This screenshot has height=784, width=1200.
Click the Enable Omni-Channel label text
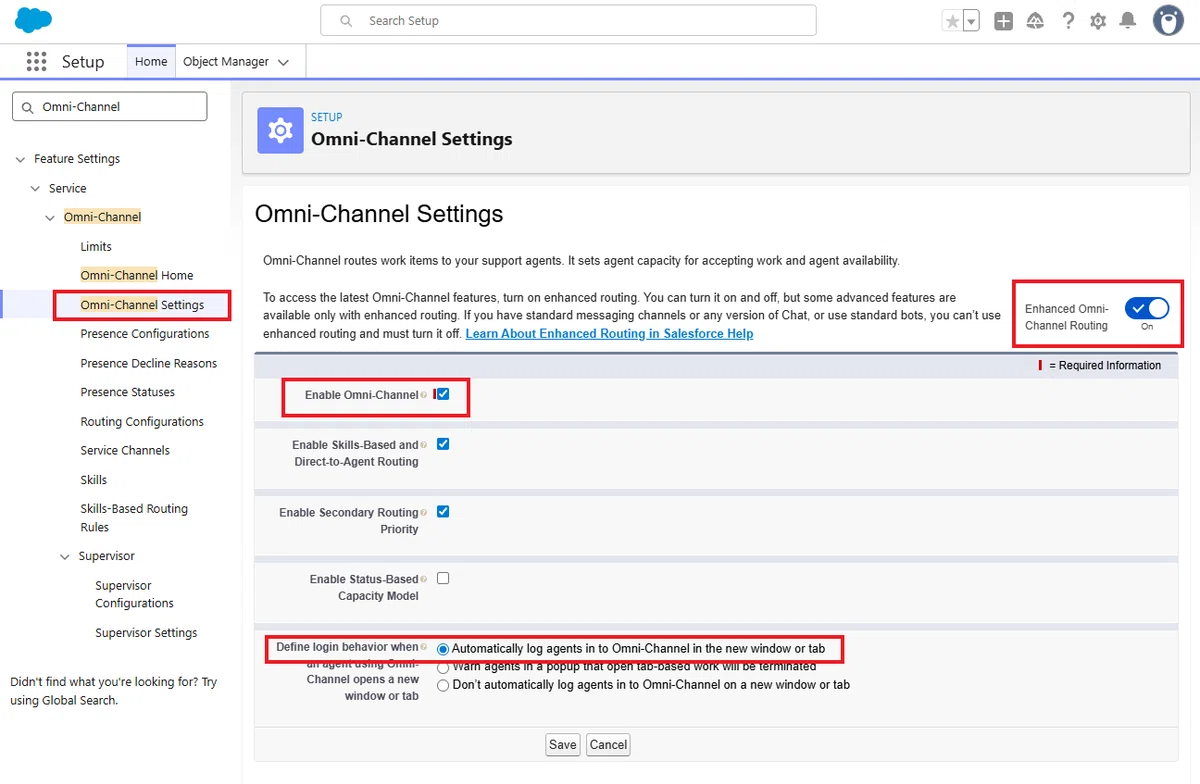tap(361, 395)
